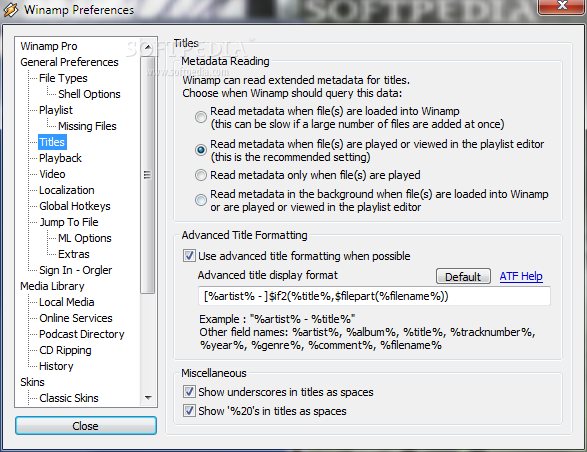Select Jump To File entry
Image resolution: width=587 pixels, height=452 pixels.
click(69, 222)
